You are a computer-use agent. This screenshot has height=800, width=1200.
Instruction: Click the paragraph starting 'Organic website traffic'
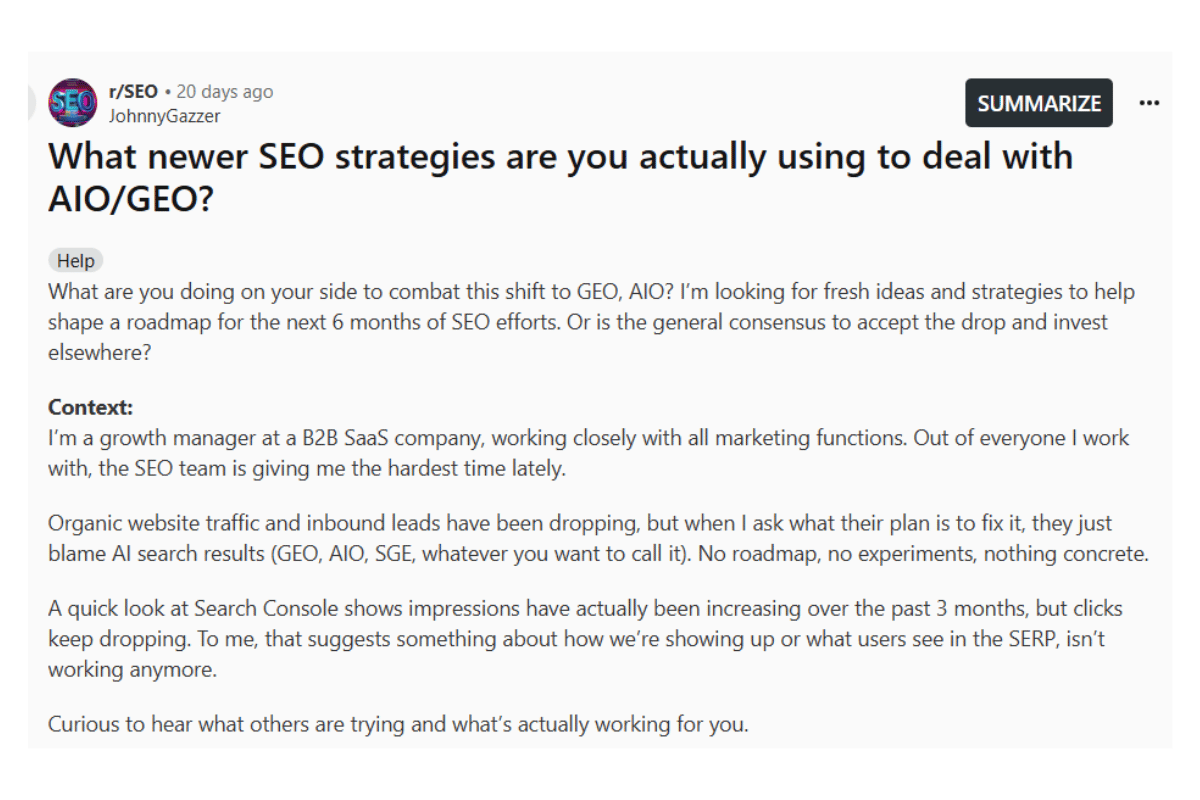coord(598,538)
